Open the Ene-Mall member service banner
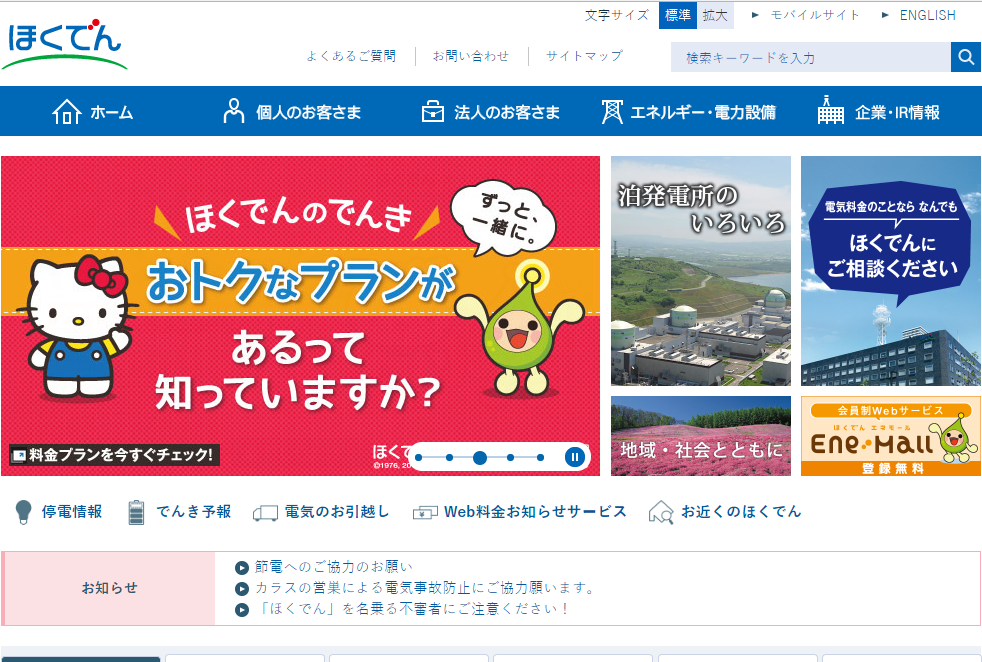 pos(890,436)
